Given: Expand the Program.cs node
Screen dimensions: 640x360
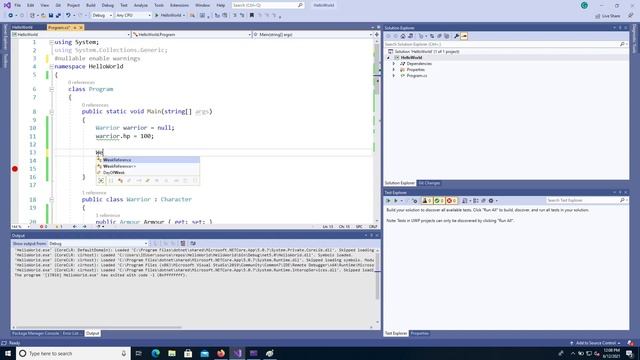Looking at the screenshot, I should 394,76.
